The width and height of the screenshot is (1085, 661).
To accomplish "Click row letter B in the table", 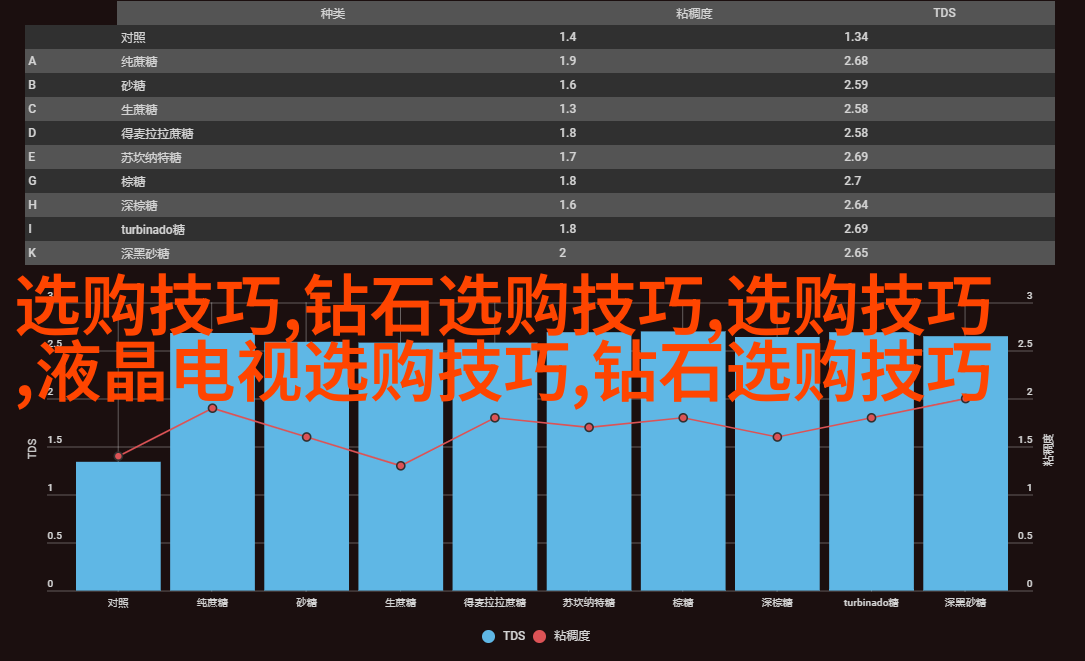I will tap(32, 85).
